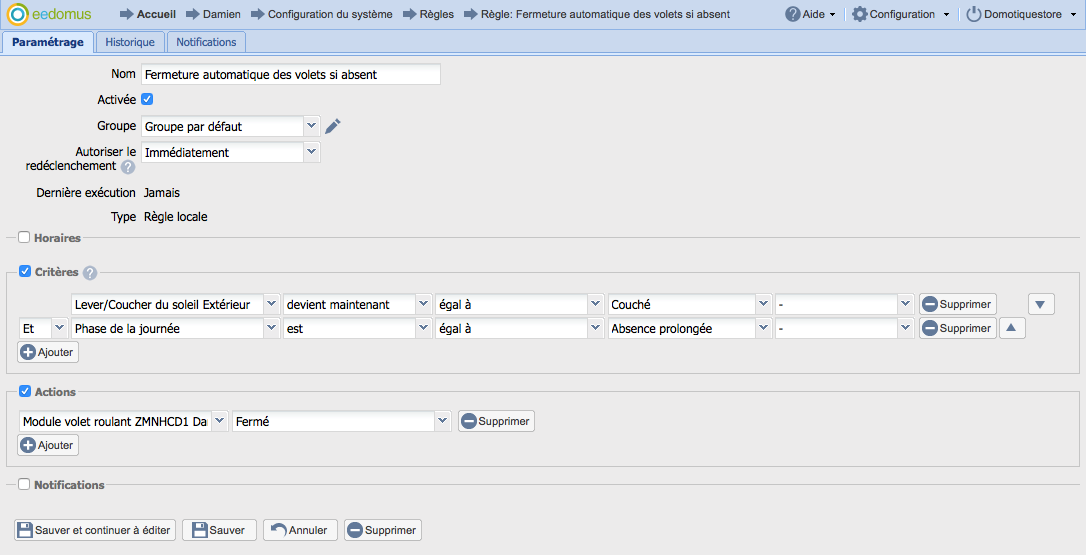Move second criterion up with arrow
Viewport: 1086px width, 560px height.
1012,328
